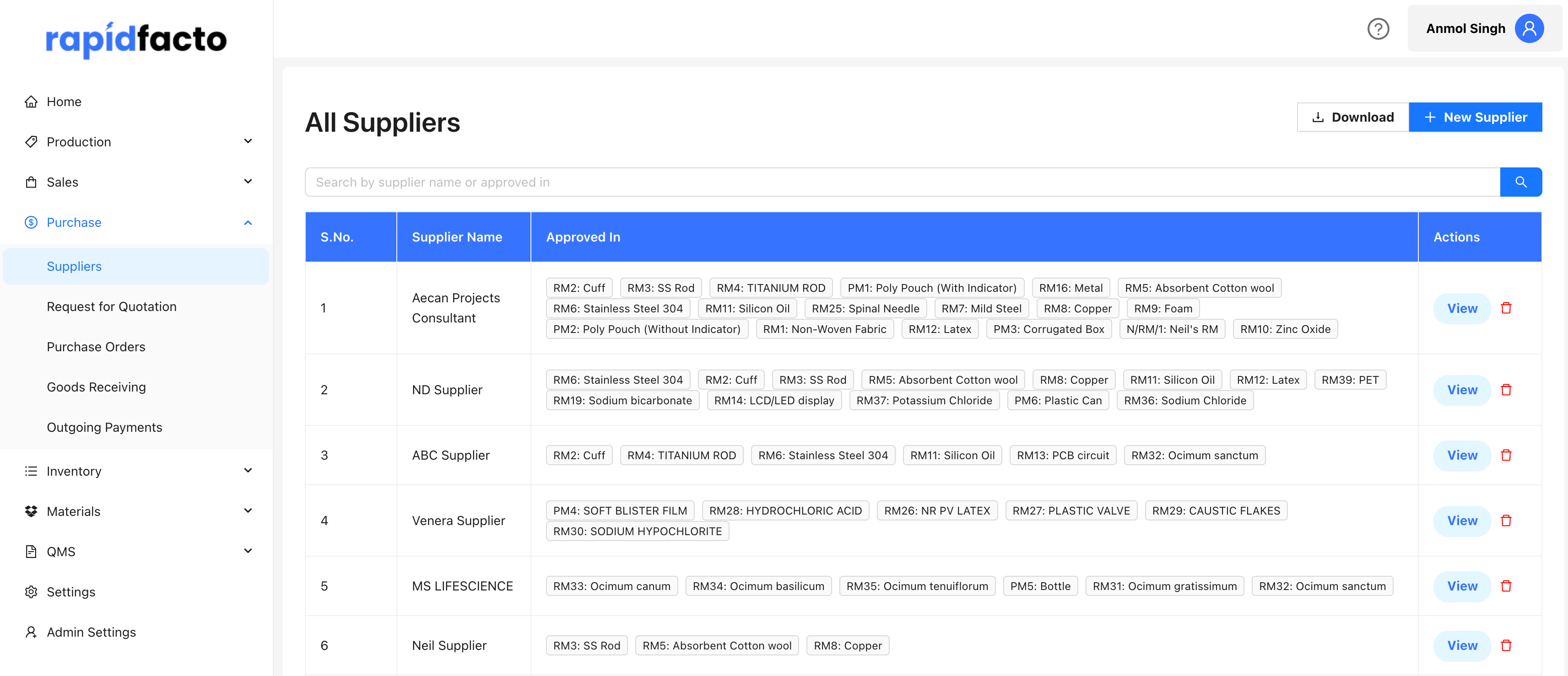The height and width of the screenshot is (676, 1568).
Task: Download the suppliers list
Action: (1352, 118)
